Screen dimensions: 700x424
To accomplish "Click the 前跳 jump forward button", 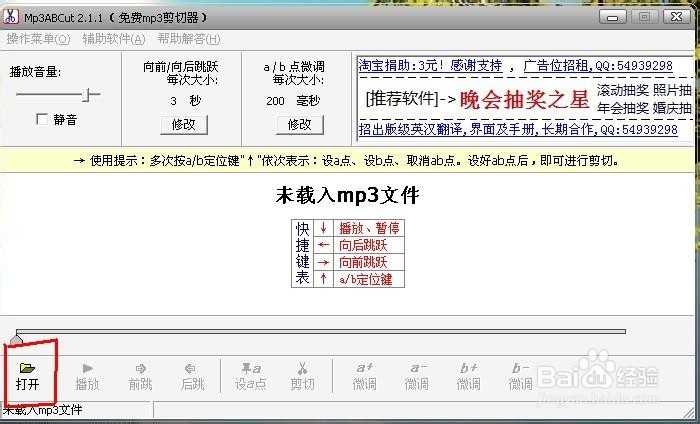I will pos(140,376).
